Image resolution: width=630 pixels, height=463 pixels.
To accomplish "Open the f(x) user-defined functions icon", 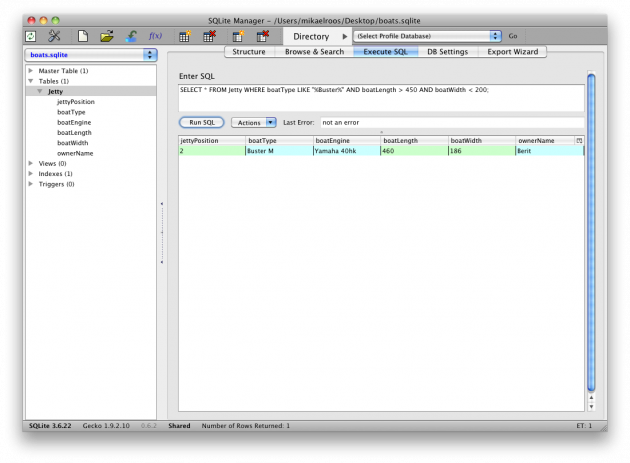I will pos(155,36).
